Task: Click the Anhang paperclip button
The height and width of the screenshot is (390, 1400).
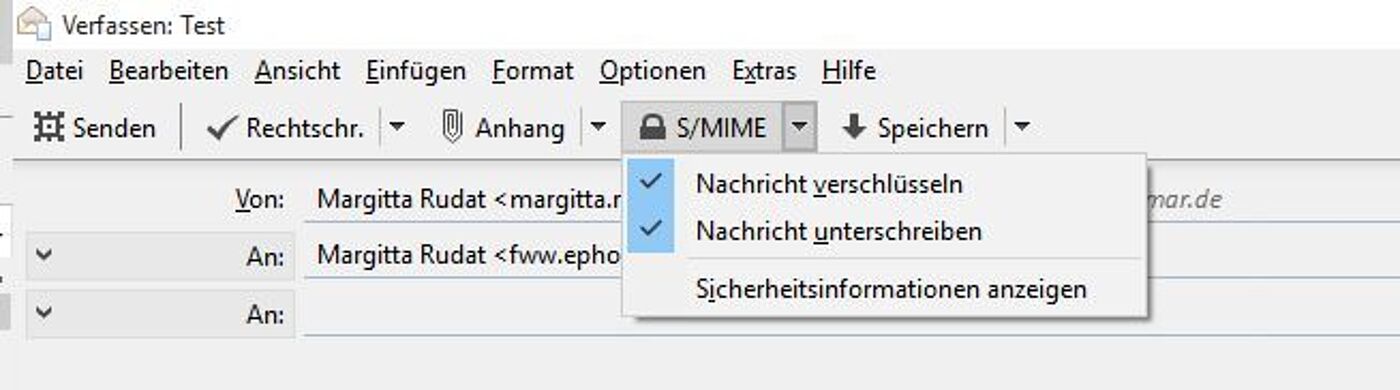Action: pyautogui.click(x=503, y=128)
